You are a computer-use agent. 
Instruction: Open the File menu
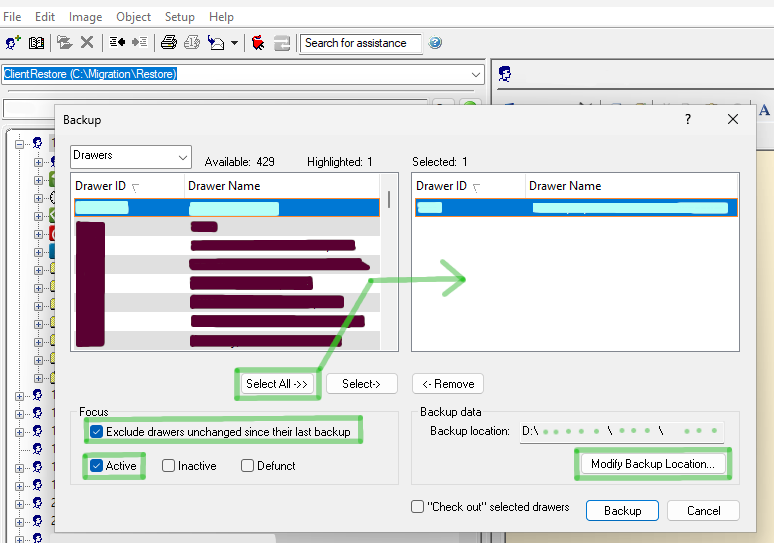coord(12,17)
